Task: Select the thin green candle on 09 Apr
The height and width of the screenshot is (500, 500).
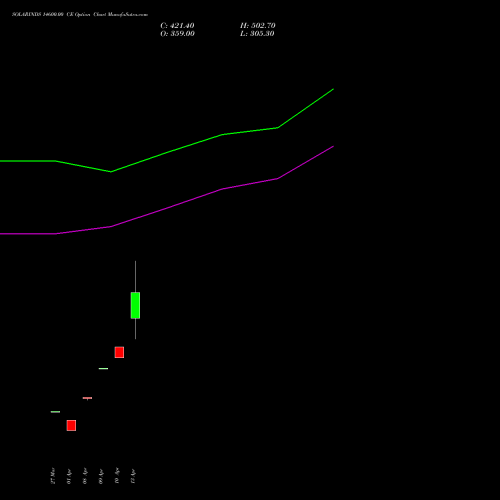Action: click(x=103, y=368)
